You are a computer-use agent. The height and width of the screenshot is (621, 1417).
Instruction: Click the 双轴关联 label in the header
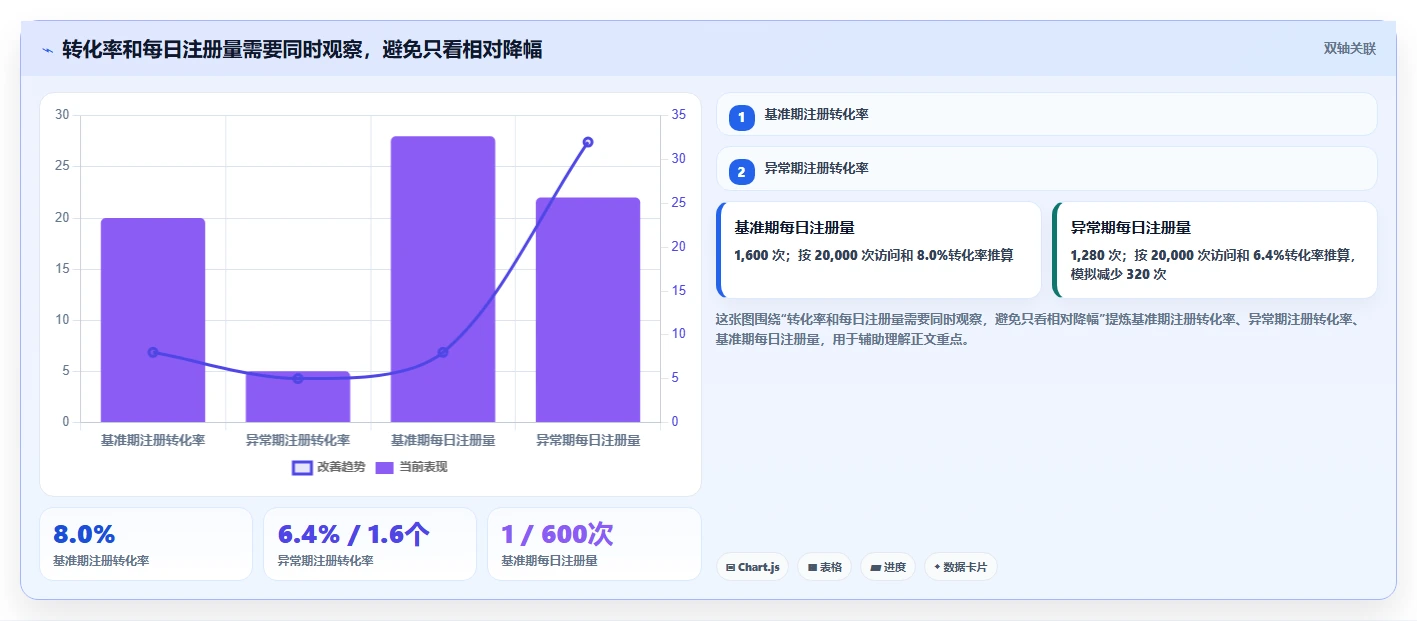coord(1350,49)
